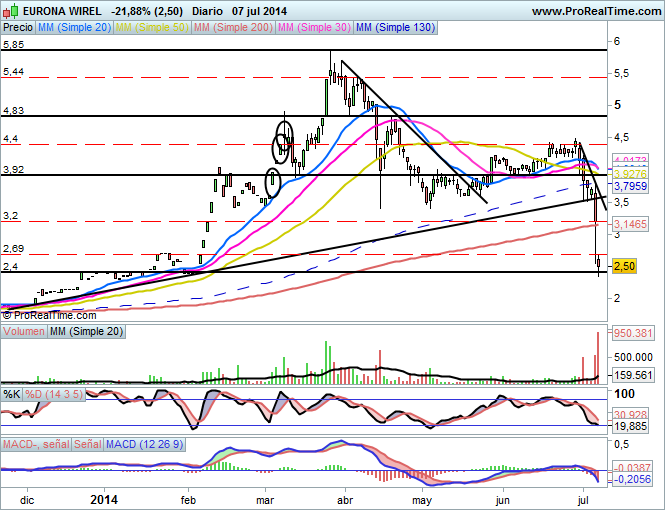Click the 3,2 level label
Image resolution: width=665 pixels, height=510 pixels.
coord(11,216)
